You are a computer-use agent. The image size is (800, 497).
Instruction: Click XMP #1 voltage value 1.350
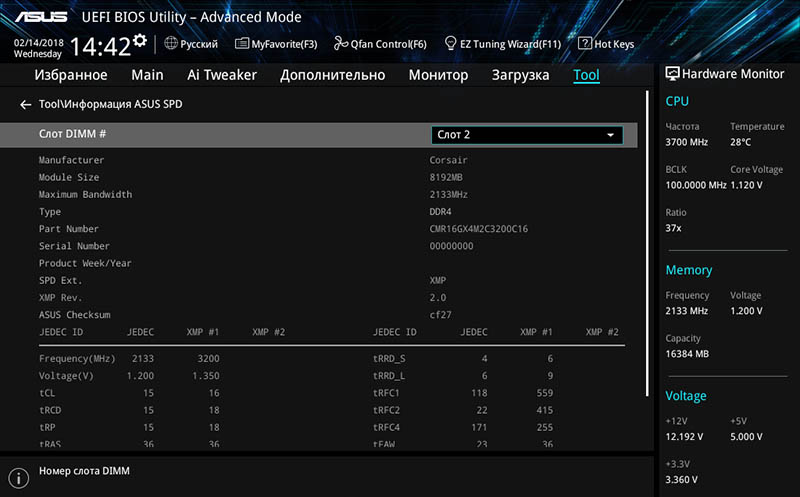206,376
